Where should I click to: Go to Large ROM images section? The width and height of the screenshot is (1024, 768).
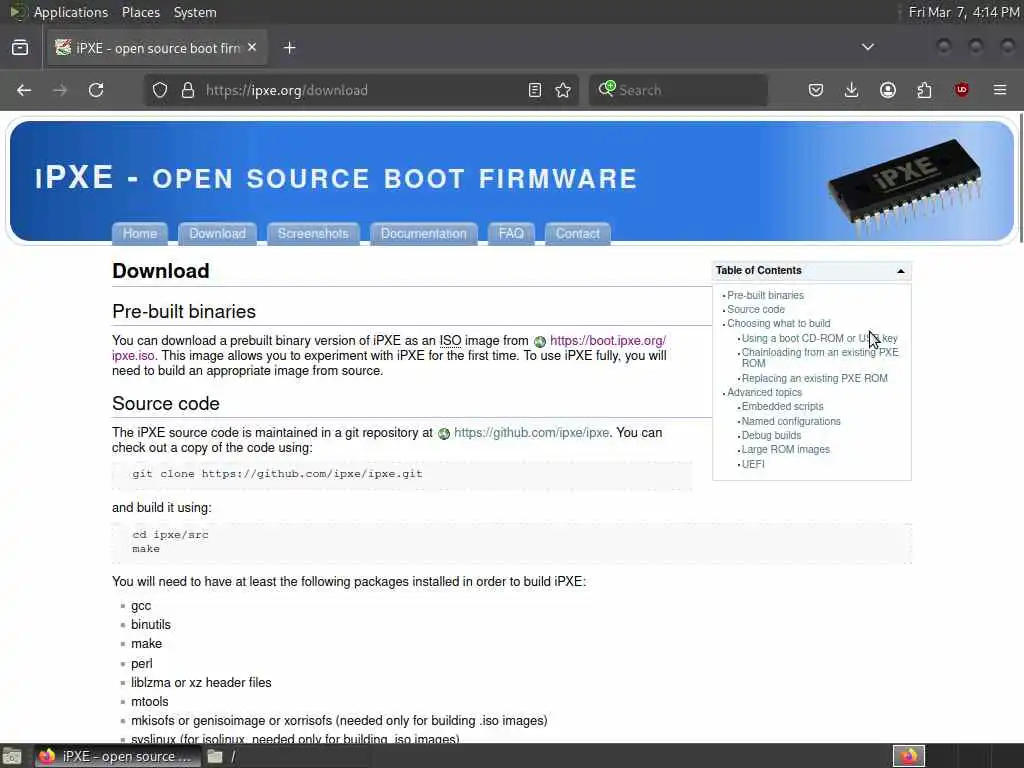point(786,449)
